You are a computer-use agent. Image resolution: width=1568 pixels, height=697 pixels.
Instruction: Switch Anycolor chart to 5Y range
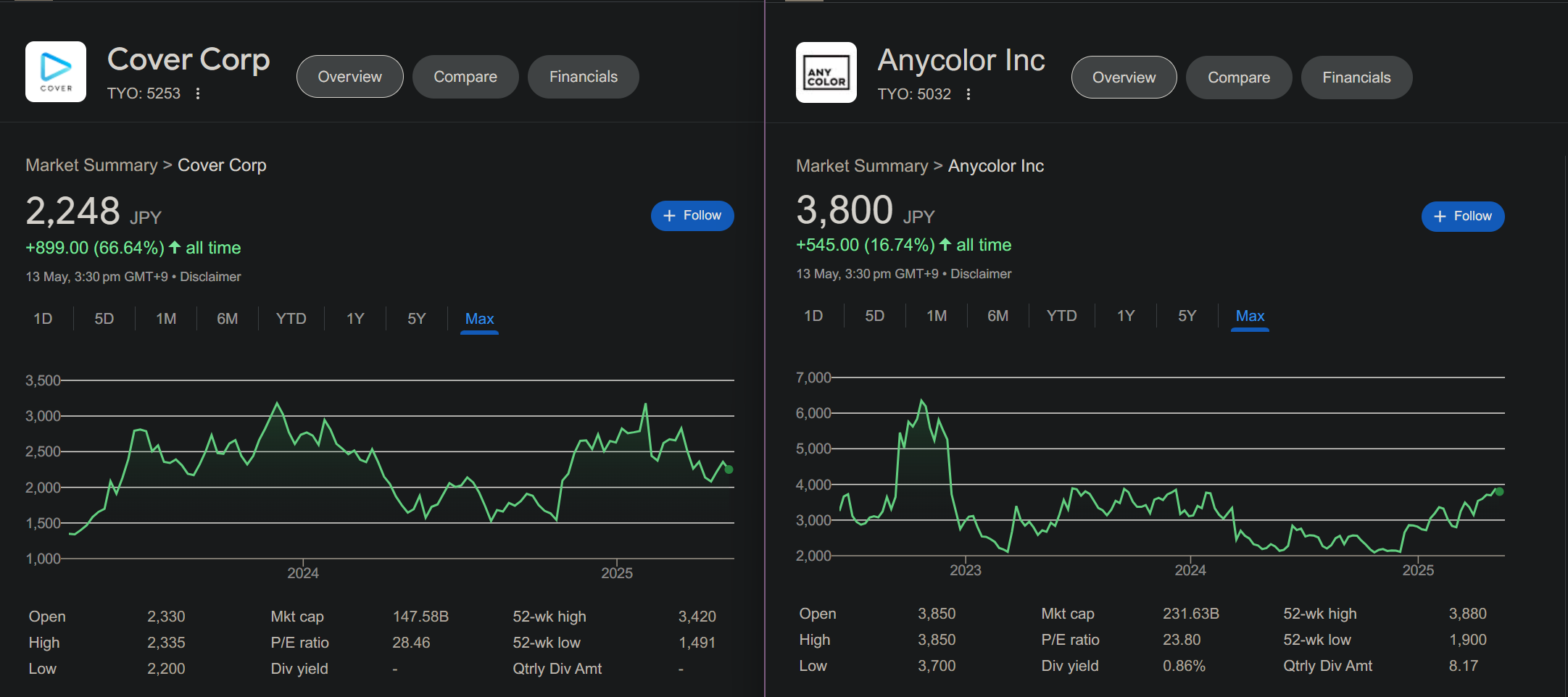pos(1187,316)
